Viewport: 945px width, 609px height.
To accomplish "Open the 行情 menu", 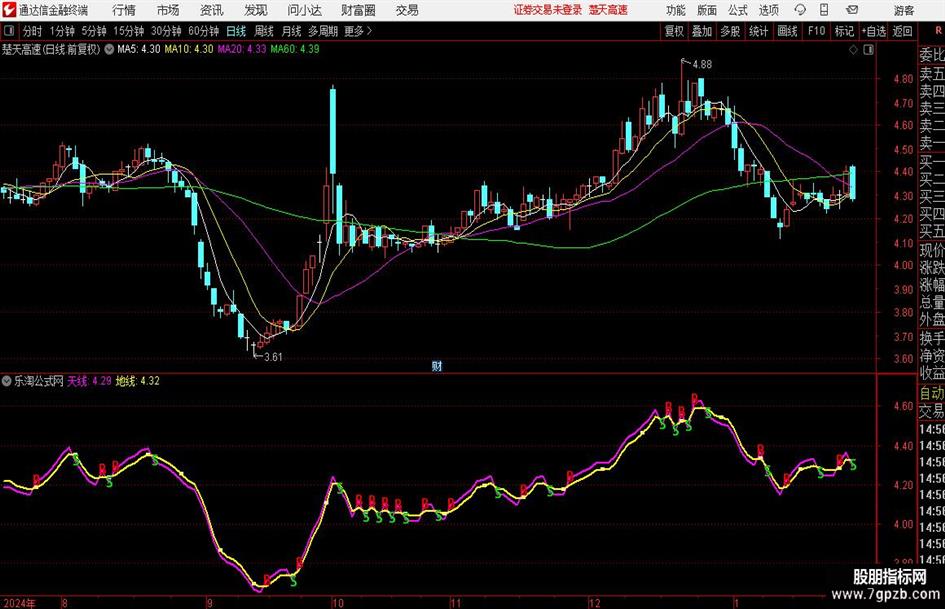I will (x=124, y=10).
